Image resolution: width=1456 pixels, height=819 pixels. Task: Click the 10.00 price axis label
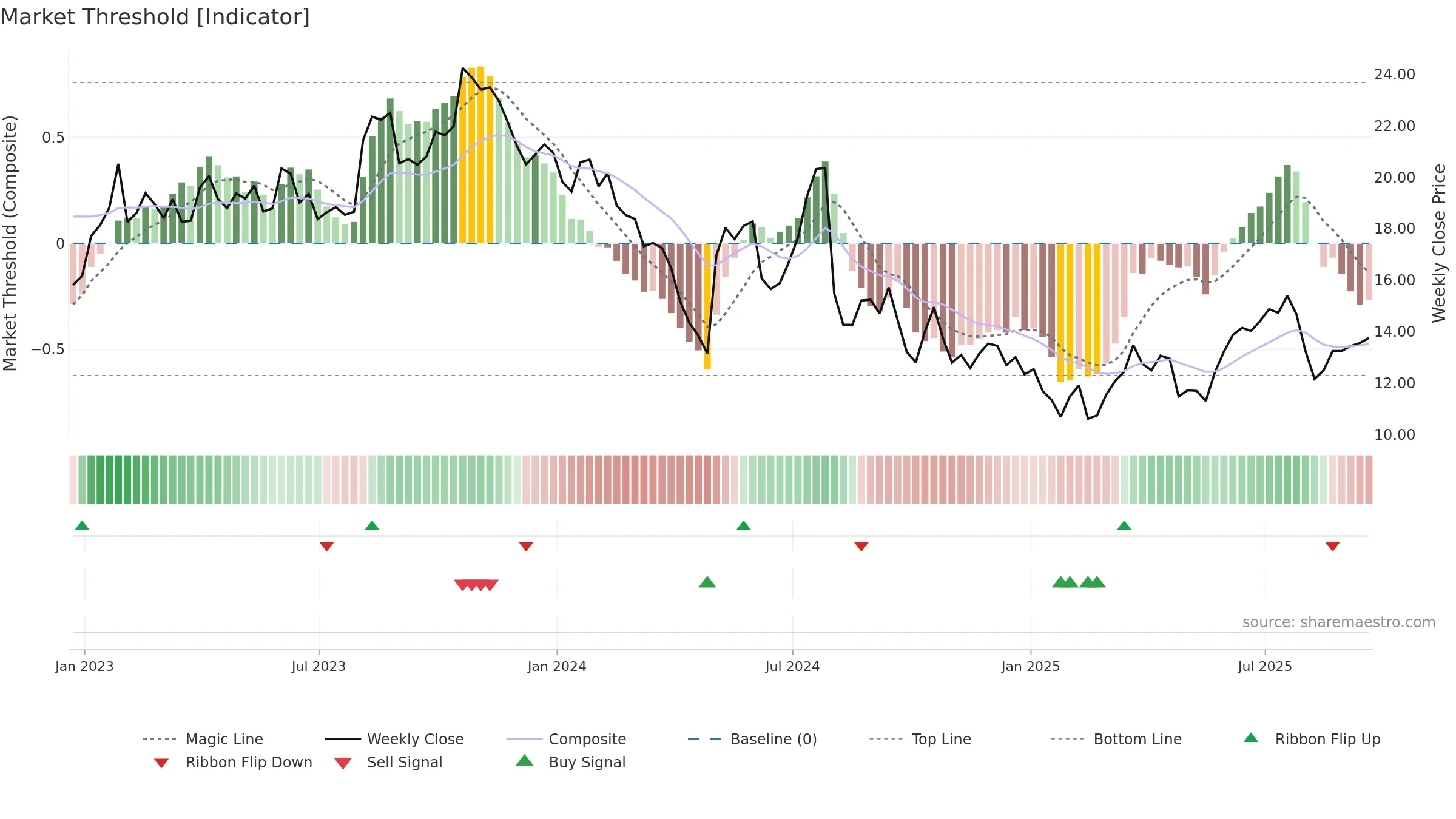tap(1395, 435)
